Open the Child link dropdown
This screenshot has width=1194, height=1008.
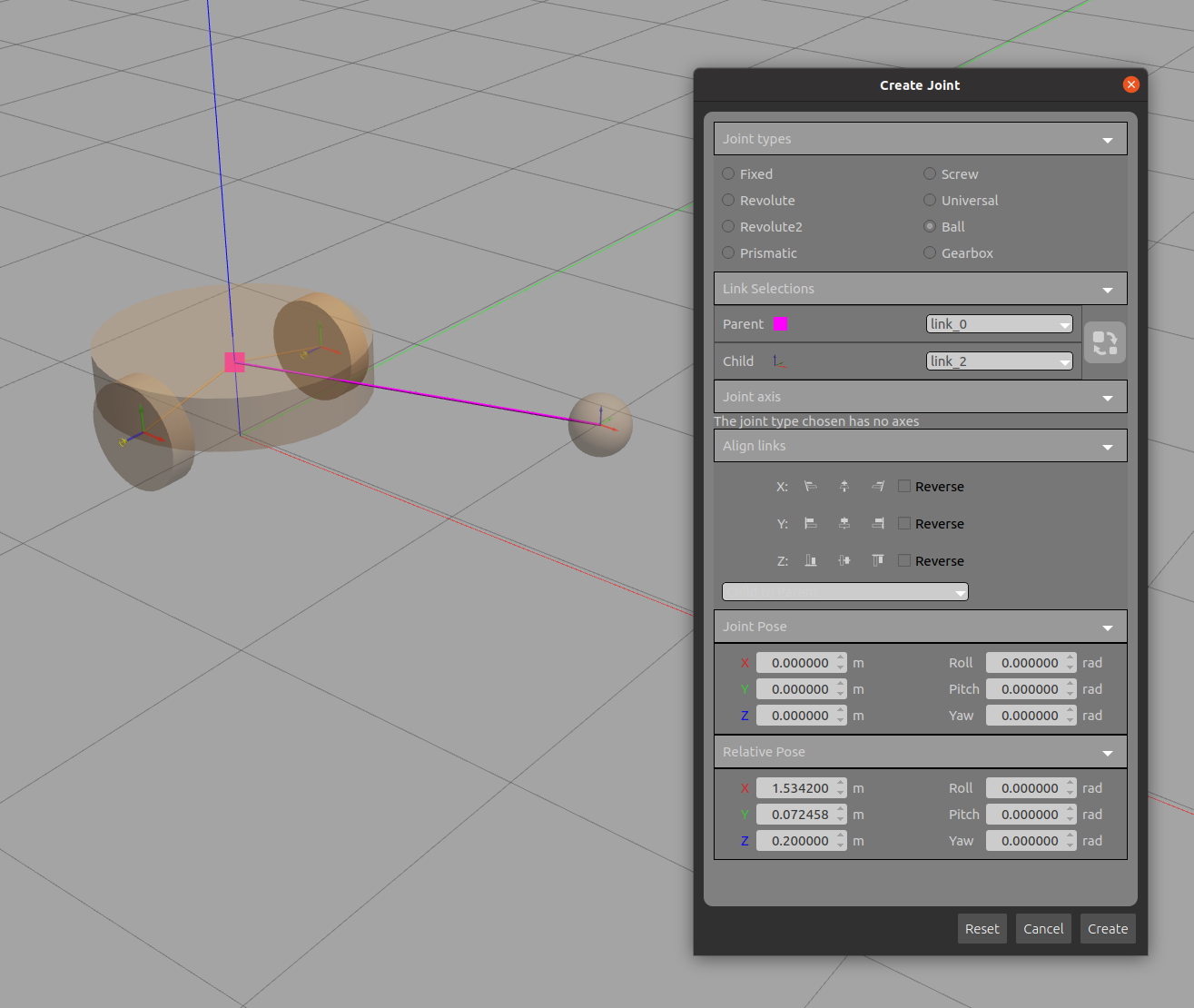pyautogui.click(x=999, y=361)
